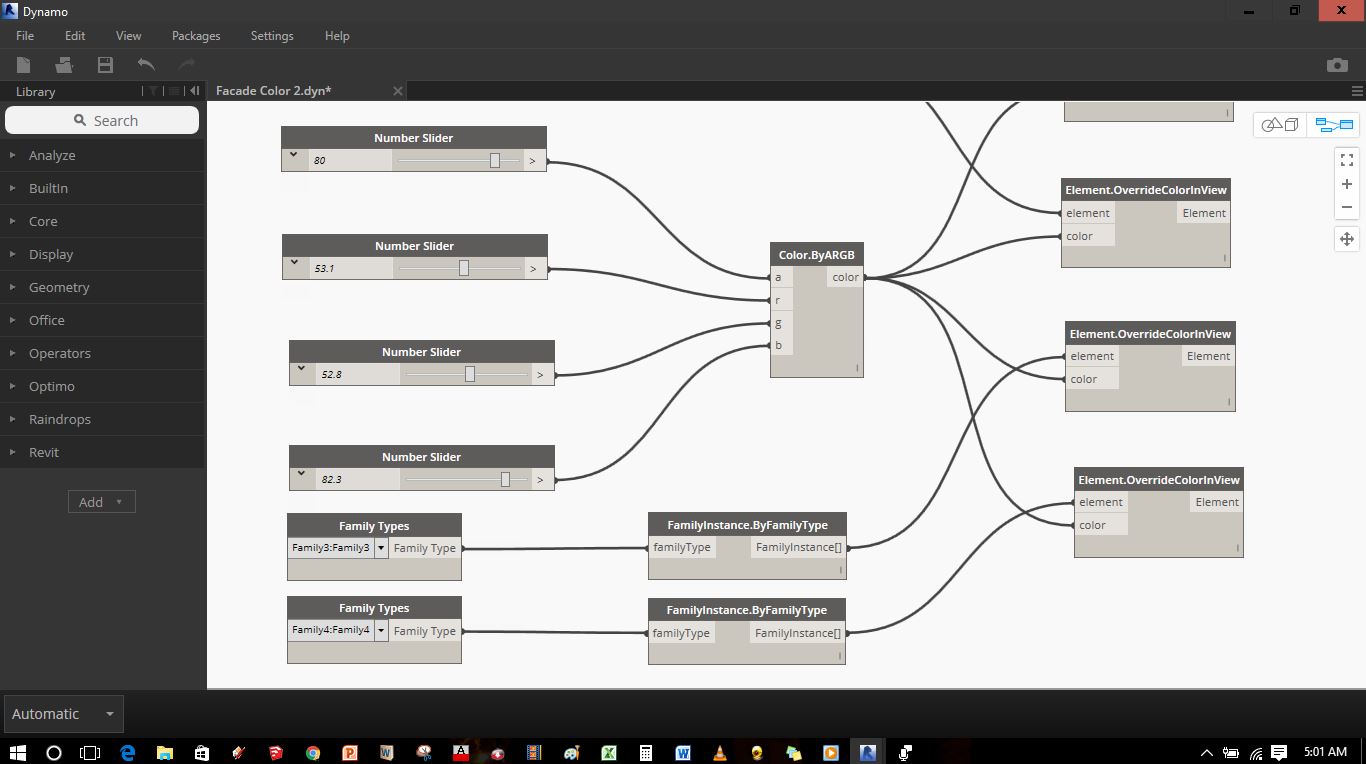Click the slider handle set to 52.8
This screenshot has width=1366, height=764.
point(469,374)
